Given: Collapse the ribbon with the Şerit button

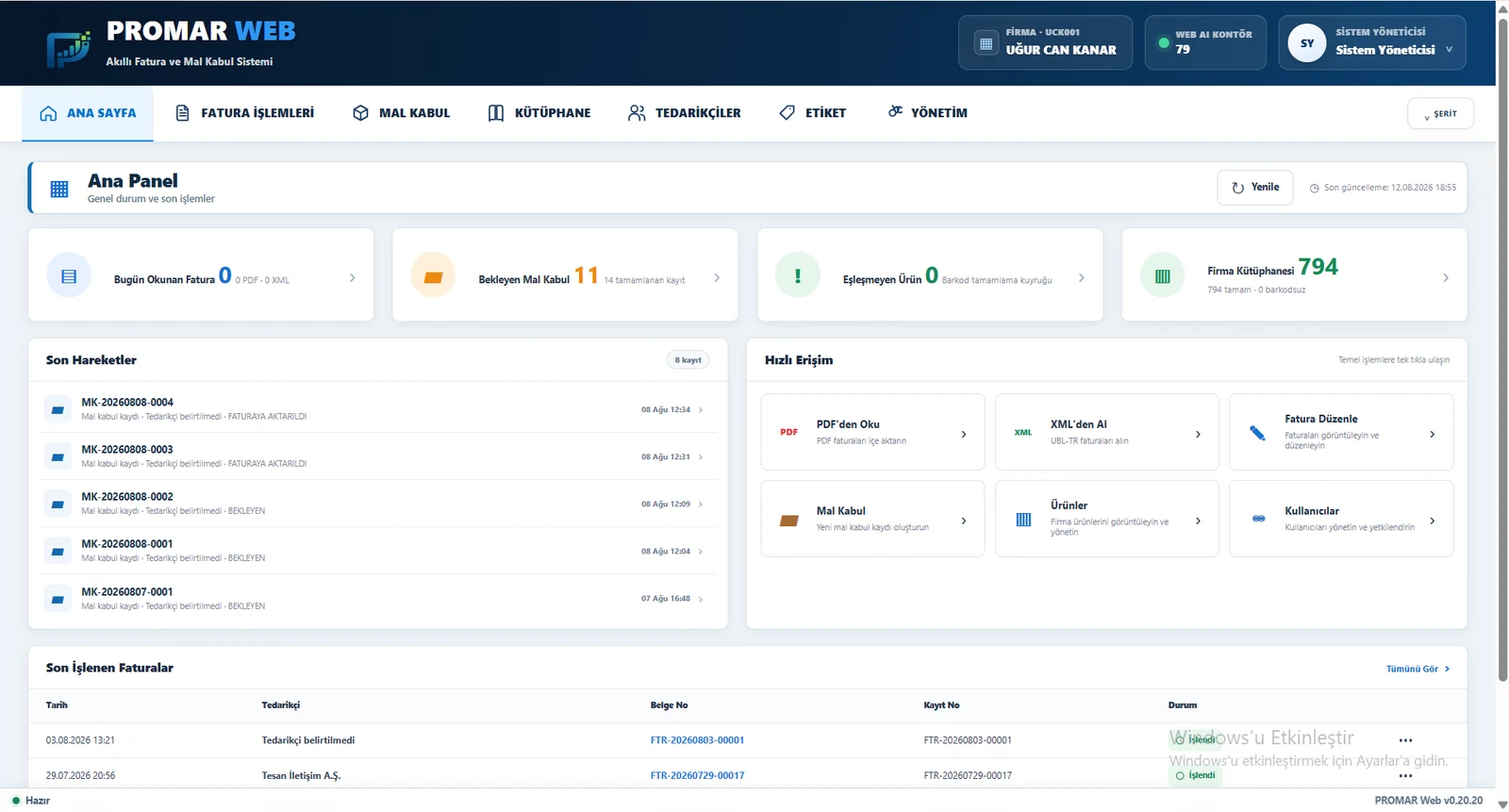Looking at the screenshot, I should click(x=1440, y=113).
